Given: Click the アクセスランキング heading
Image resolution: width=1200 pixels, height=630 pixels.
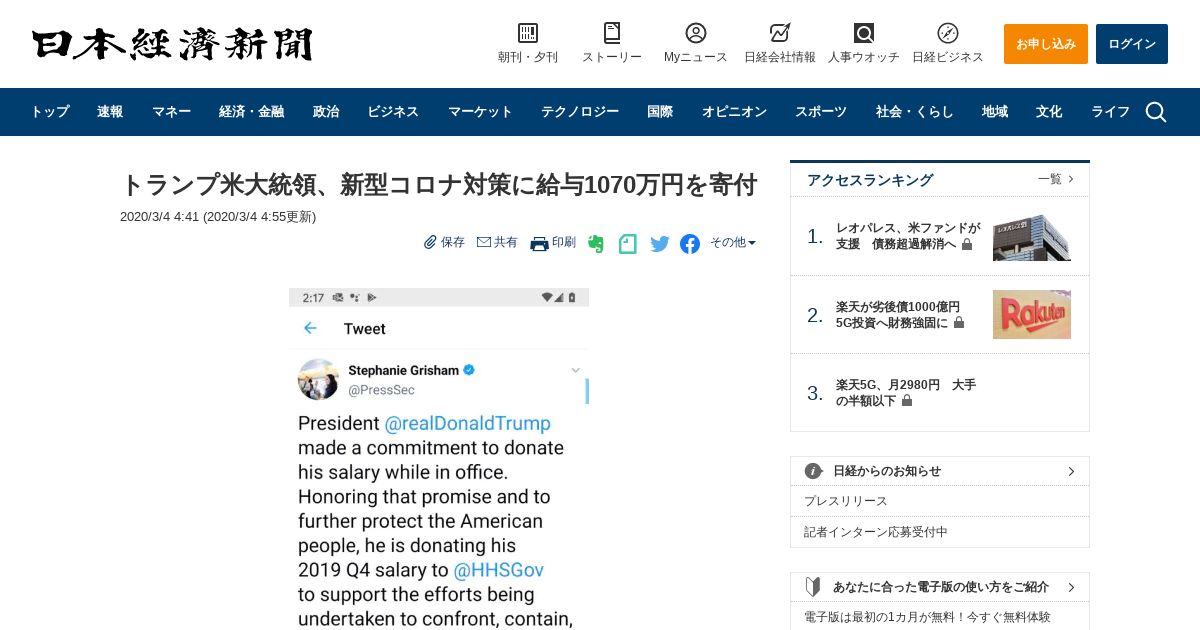Looking at the screenshot, I should (870, 180).
